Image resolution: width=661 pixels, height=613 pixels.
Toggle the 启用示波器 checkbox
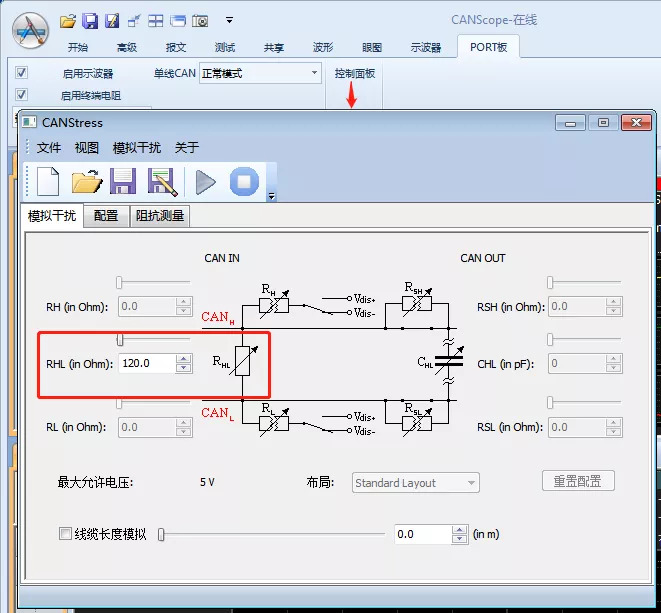point(22,73)
